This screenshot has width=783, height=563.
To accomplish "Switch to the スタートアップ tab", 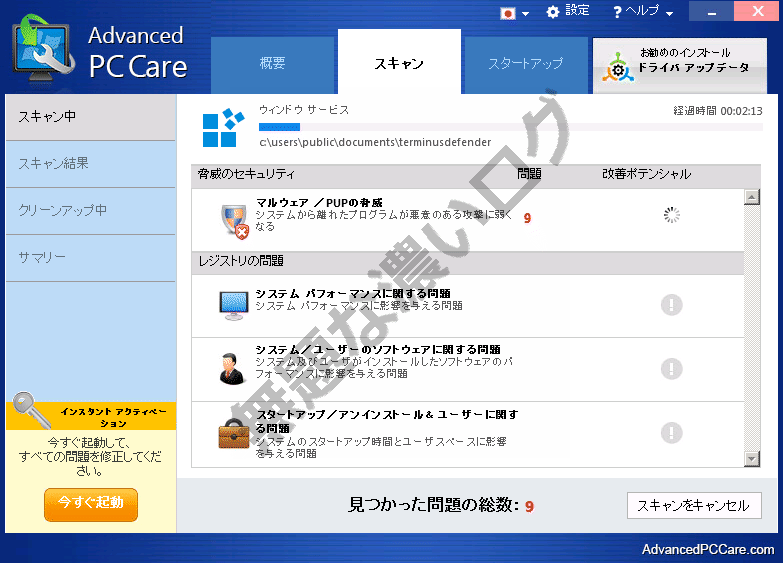I will [526, 65].
